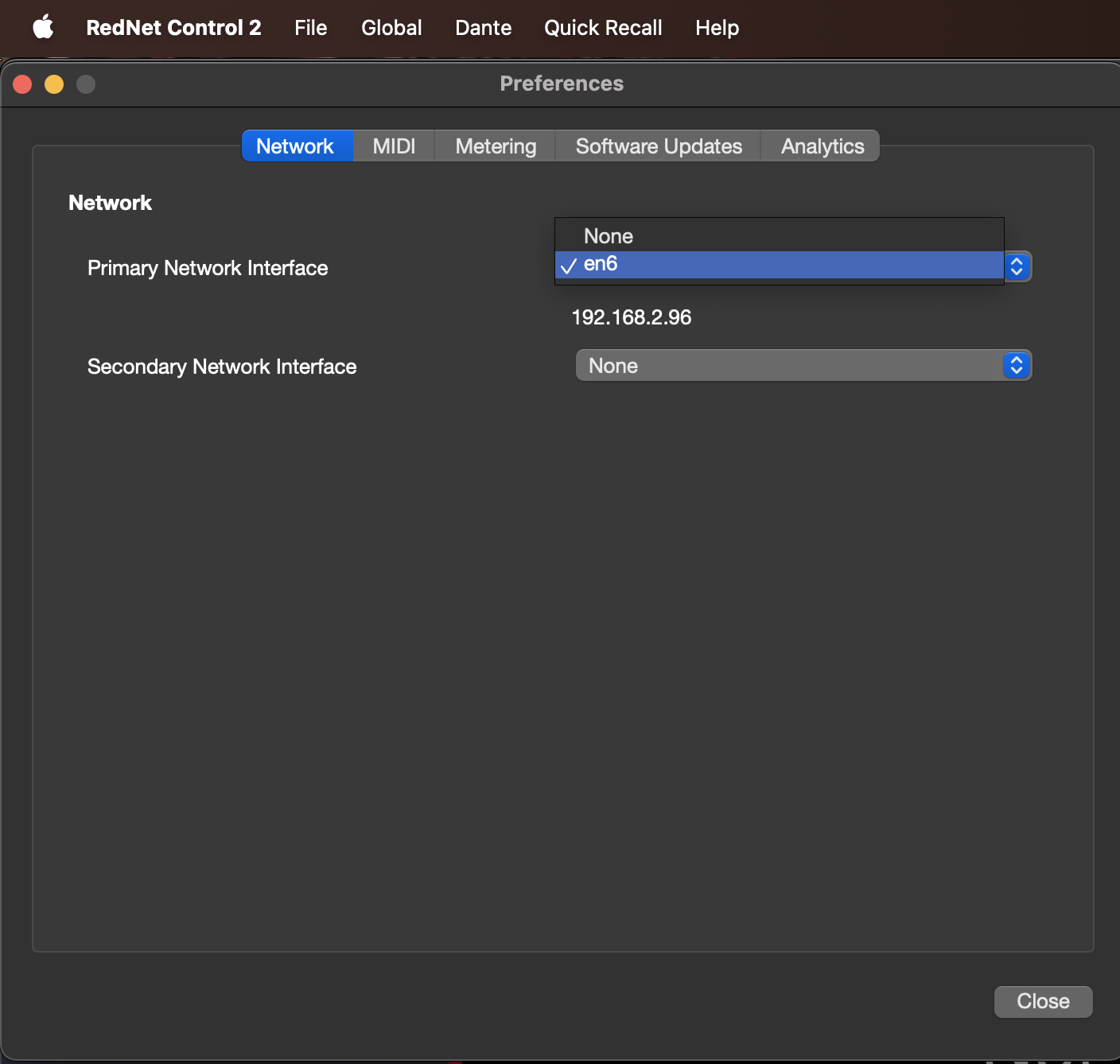Click the Preferences window title
1120x1064 pixels.
tap(562, 83)
